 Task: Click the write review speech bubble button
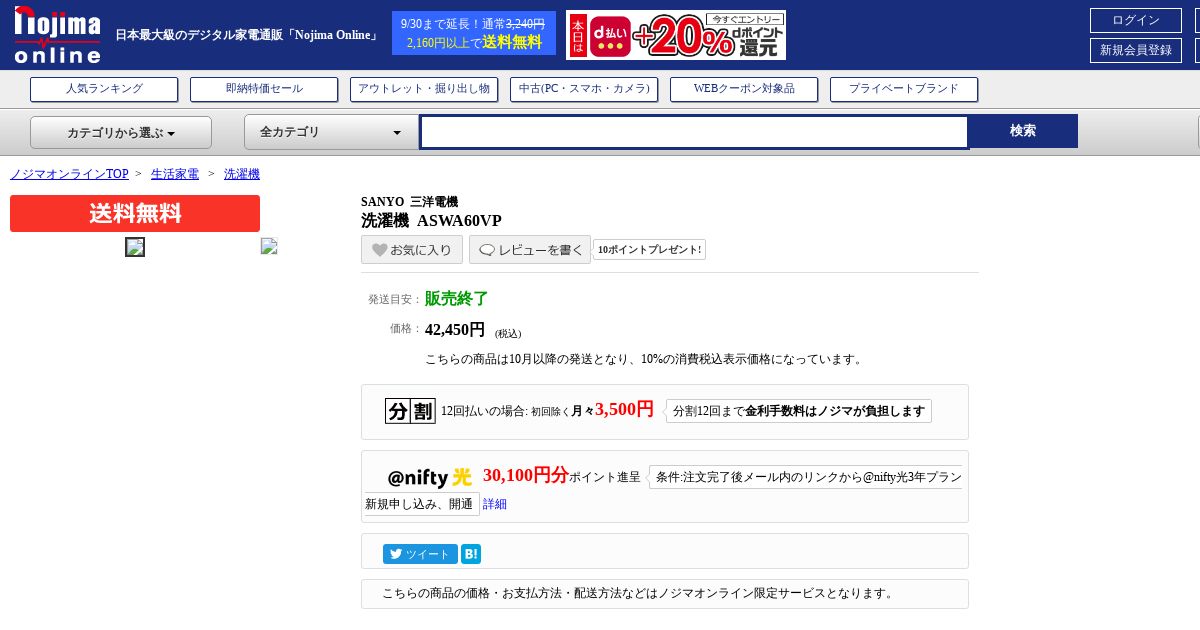pos(530,250)
